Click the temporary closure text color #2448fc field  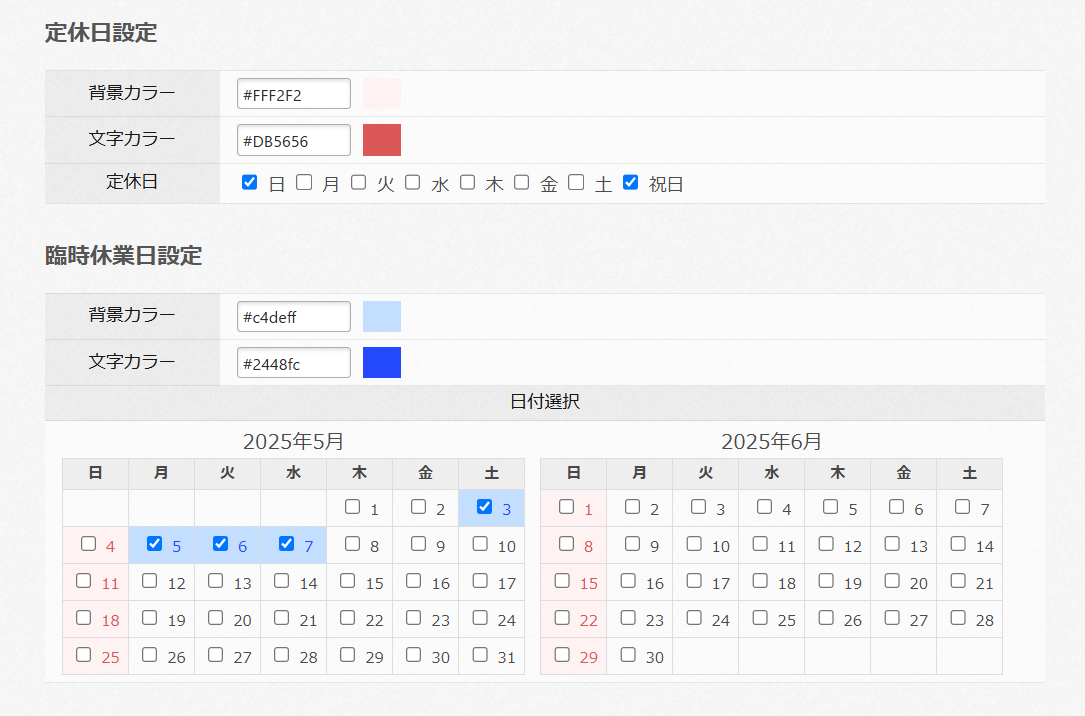[294, 363]
